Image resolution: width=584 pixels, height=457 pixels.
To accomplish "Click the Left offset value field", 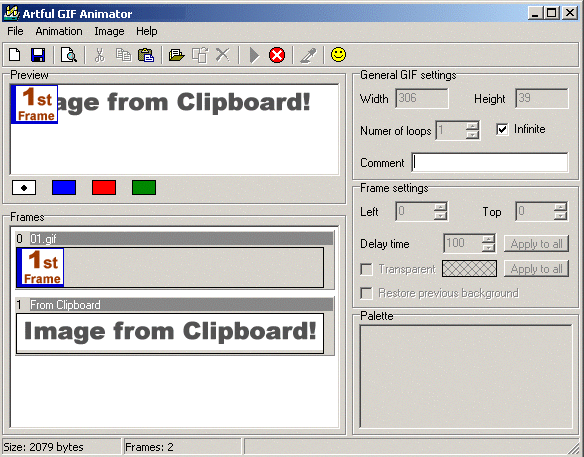I will [415, 211].
